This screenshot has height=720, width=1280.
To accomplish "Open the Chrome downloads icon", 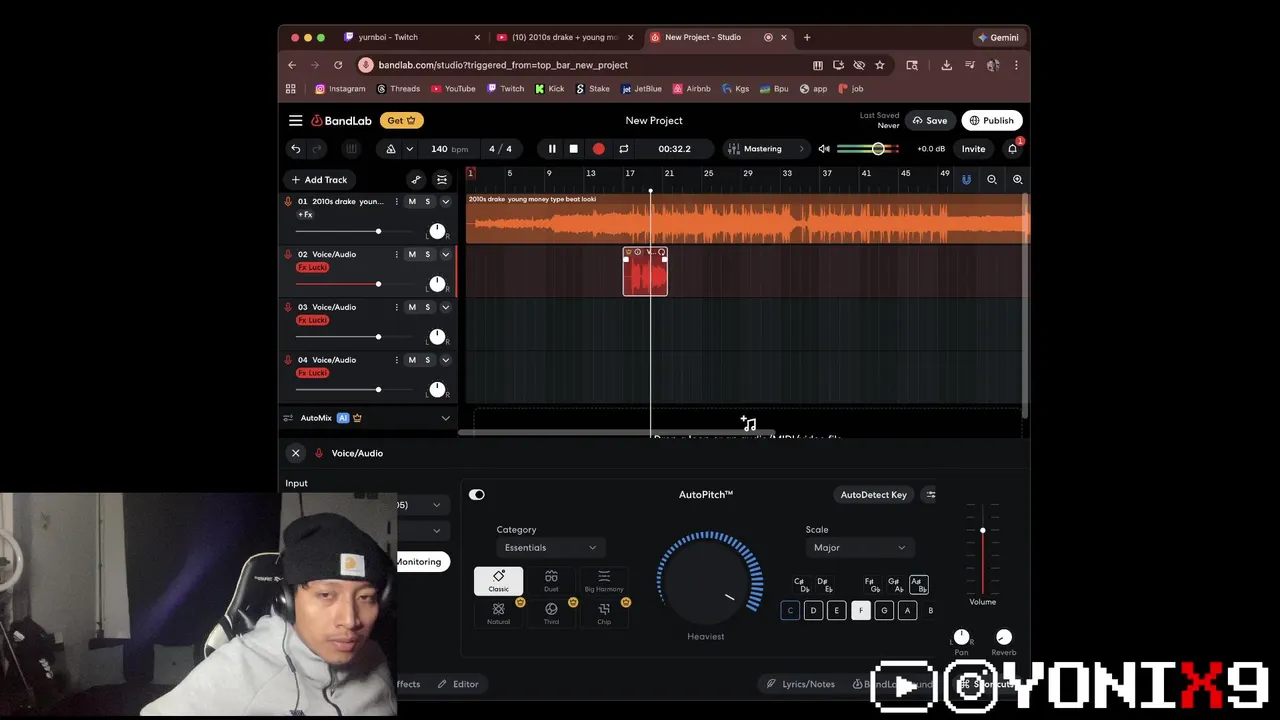I will pos(946,65).
